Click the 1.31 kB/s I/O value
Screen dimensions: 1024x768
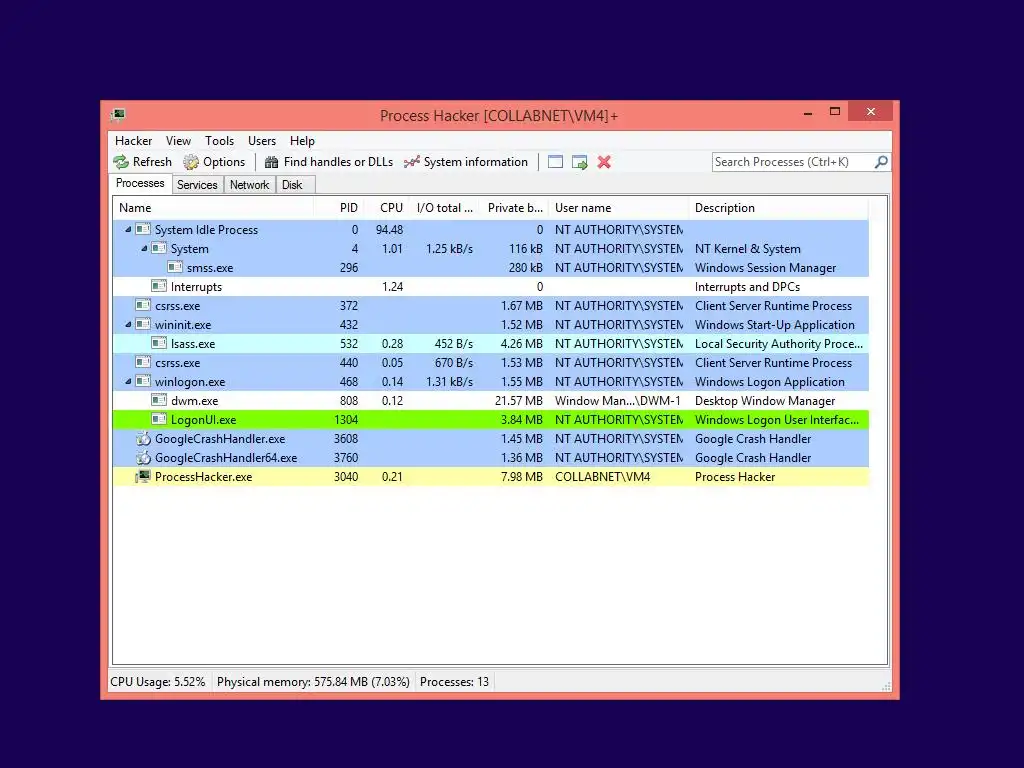tap(449, 381)
